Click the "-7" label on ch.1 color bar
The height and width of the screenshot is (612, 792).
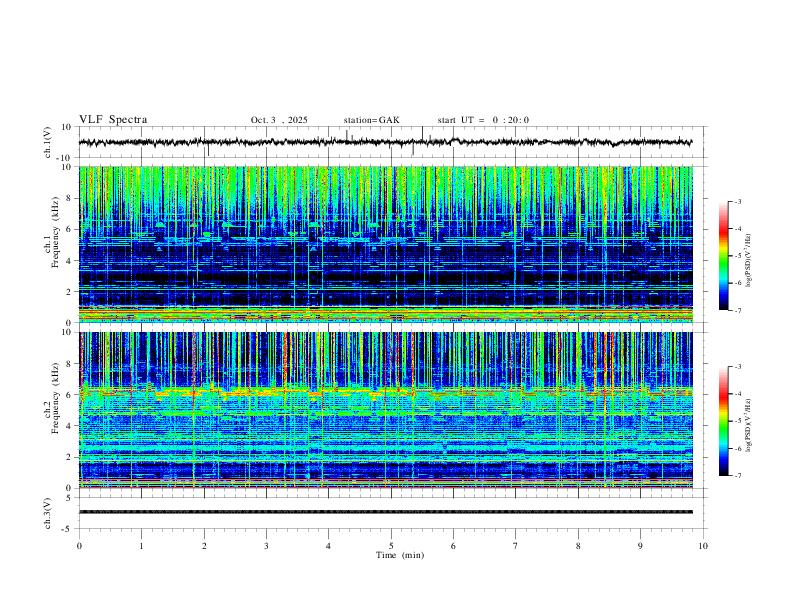(x=738, y=310)
